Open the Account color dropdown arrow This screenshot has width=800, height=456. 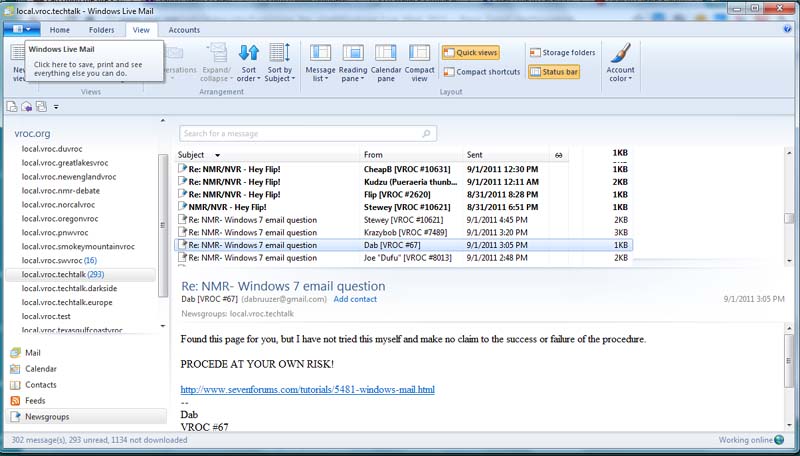click(x=630, y=79)
